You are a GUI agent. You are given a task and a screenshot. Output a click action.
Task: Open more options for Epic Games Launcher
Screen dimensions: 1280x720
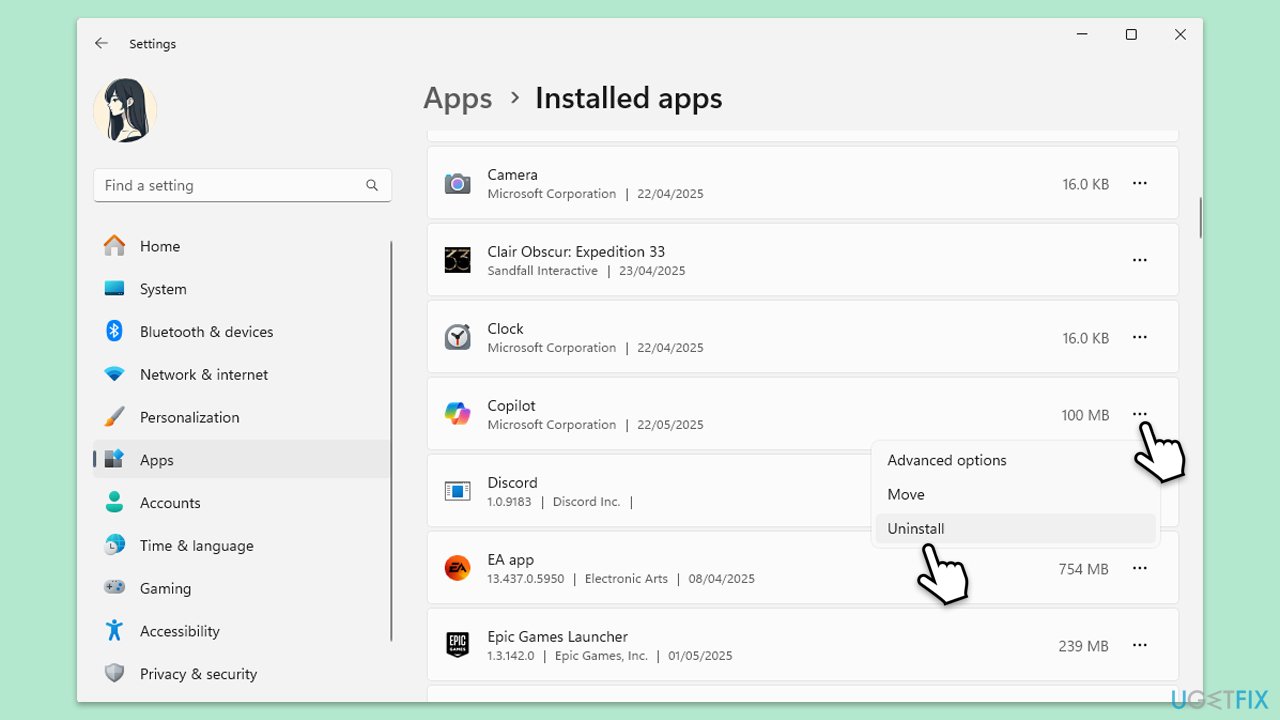coord(1140,646)
